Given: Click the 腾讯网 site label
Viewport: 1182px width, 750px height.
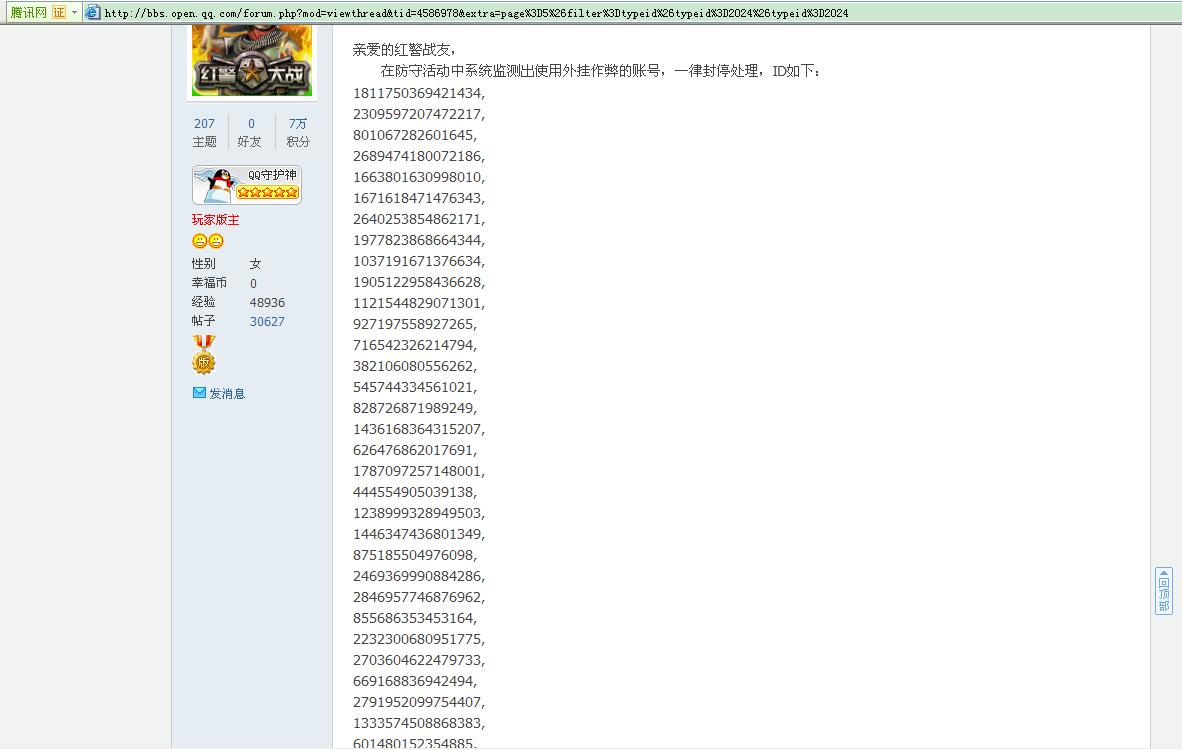Looking at the screenshot, I should [x=29, y=12].
